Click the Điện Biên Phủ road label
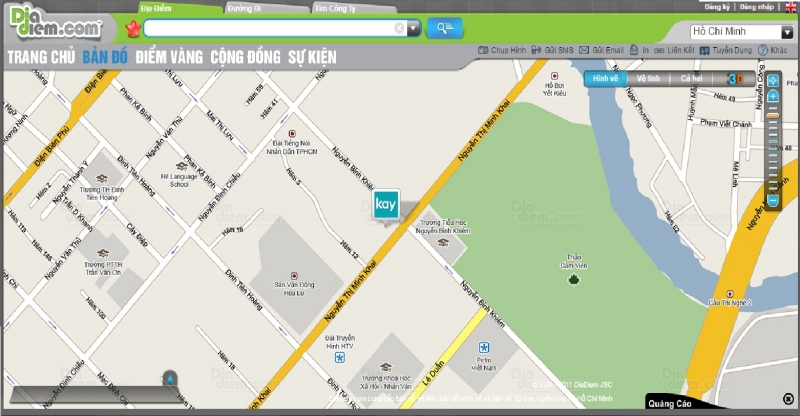 [x=52, y=146]
